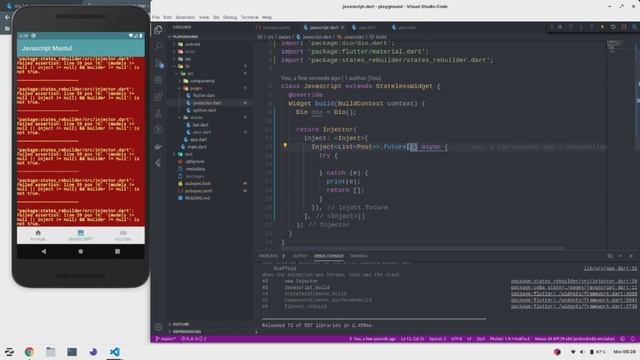This screenshot has height=360, width=640.
Task: Open python.dart in the explorer tree
Action: click(x=204, y=110)
